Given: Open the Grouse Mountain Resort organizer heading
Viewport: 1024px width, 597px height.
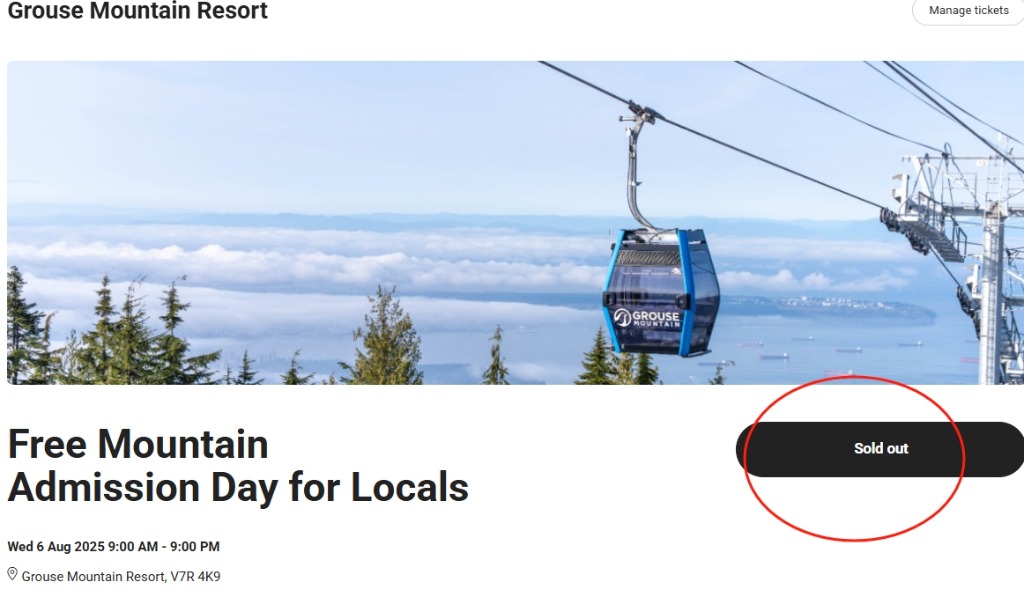Looking at the screenshot, I should pyautogui.click(x=137, y=10).
